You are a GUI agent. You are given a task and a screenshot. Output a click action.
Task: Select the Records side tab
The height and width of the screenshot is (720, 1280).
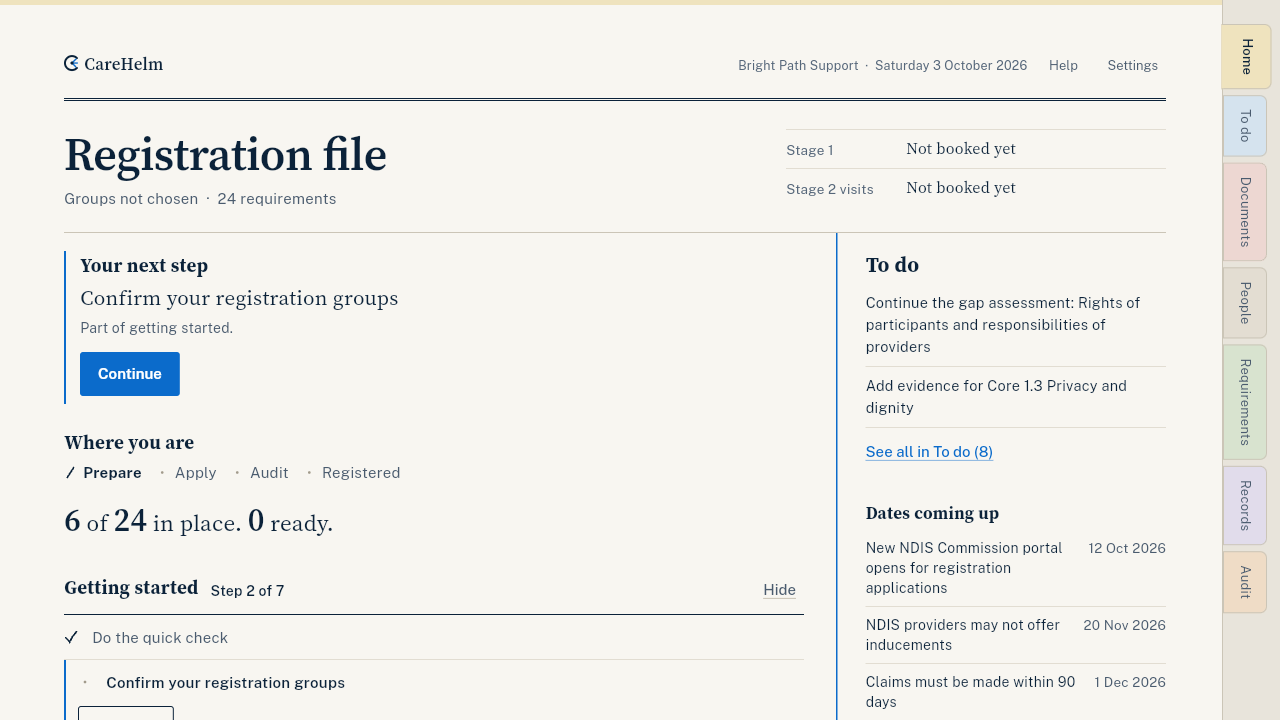click(1245, 506)
